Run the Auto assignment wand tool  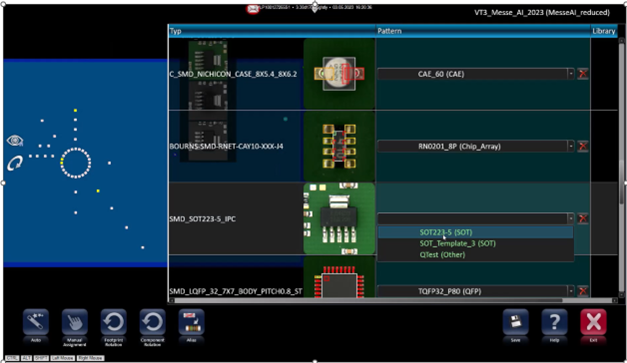[36, 322]
